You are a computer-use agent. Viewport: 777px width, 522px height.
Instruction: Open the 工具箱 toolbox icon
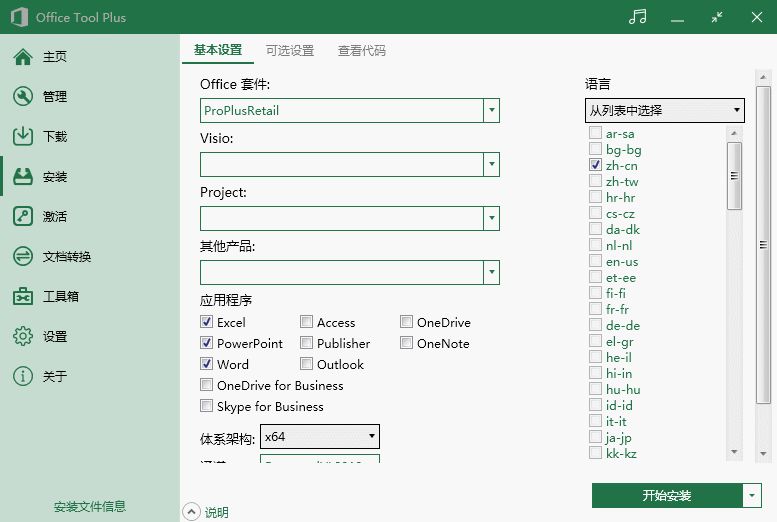(23, 296)
